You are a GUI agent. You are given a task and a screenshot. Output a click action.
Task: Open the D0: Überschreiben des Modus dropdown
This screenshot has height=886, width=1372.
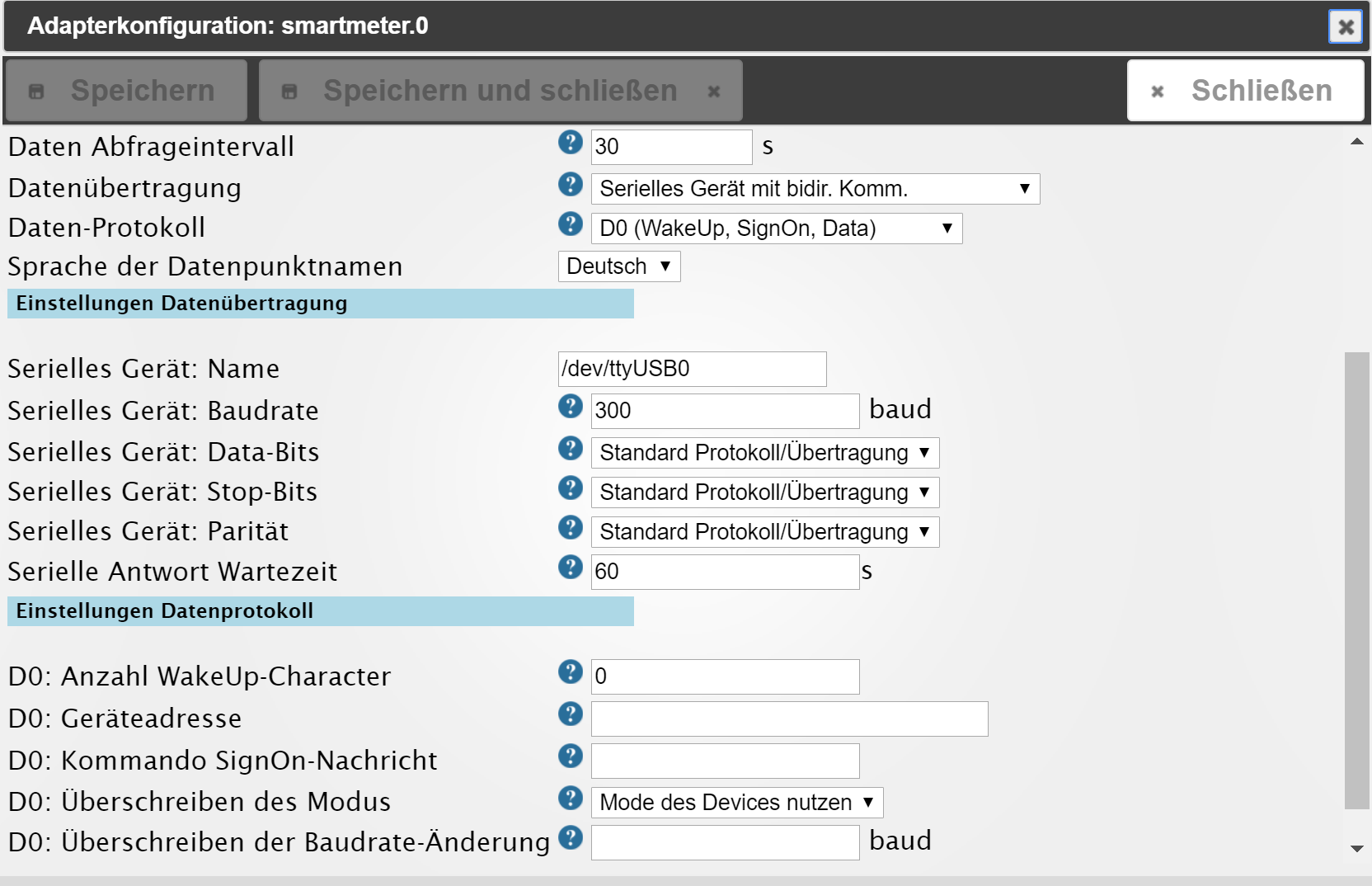click(x=737, y=802)
